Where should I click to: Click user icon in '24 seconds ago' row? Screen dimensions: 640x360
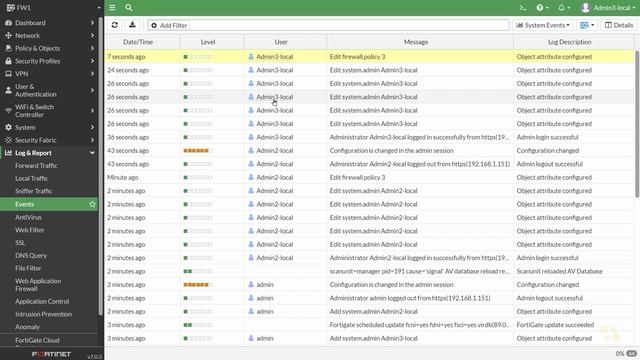[x=251, y=70]
